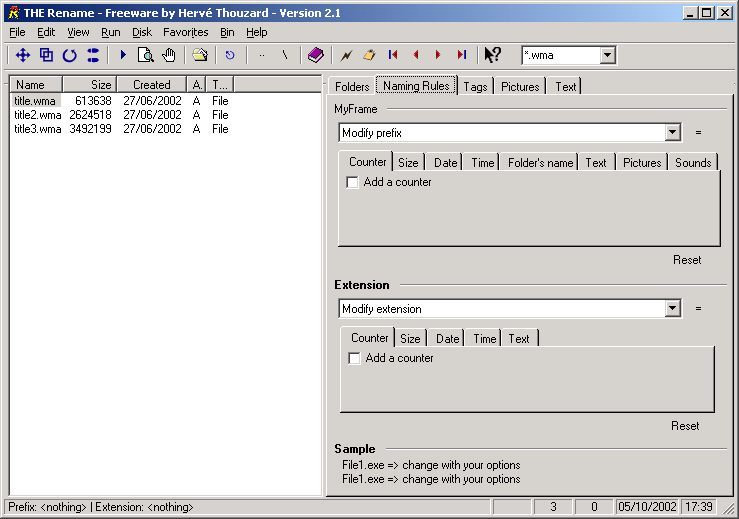This screenshot has height=519, width=739.
Task: Open the *.wma file filter dropdown
Action: [608, 55]
